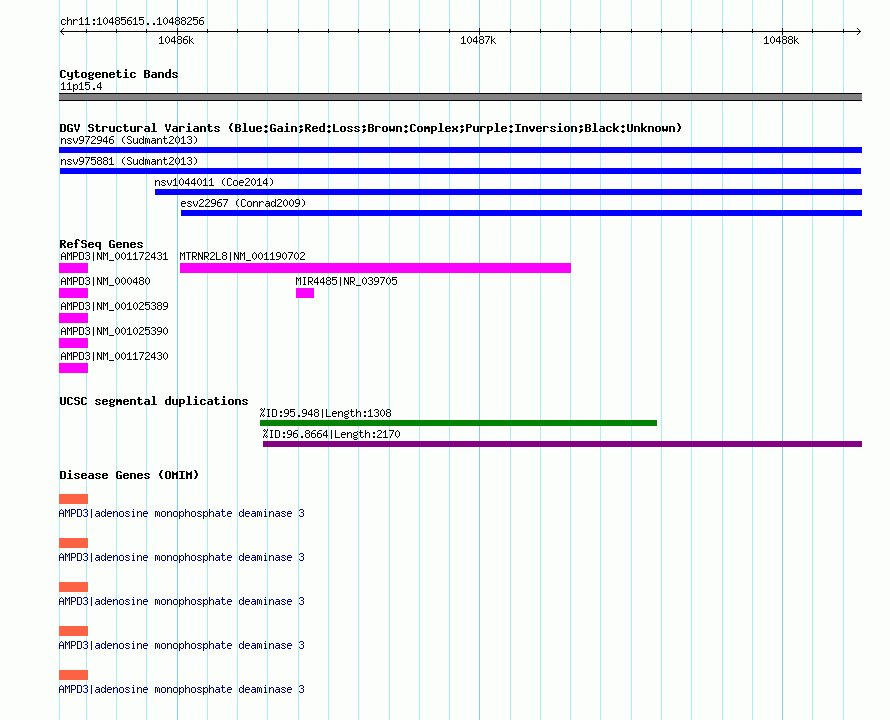Click the magenta block under AMPD3|NM_001025390
Viewport: 890px width, 720px height.
click(73, 343)
